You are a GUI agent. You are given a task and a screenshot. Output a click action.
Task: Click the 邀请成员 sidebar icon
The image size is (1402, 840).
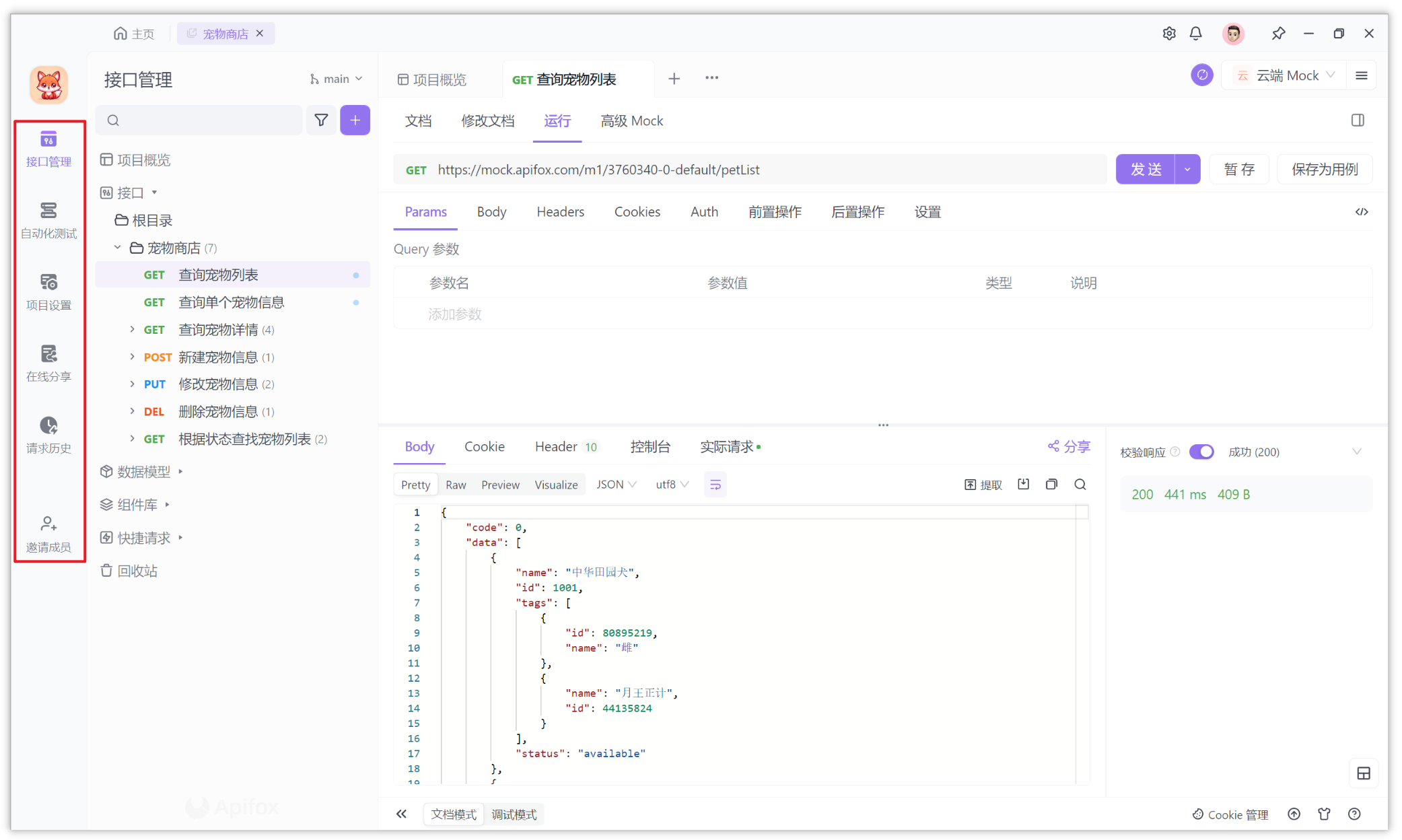[48, 532]
